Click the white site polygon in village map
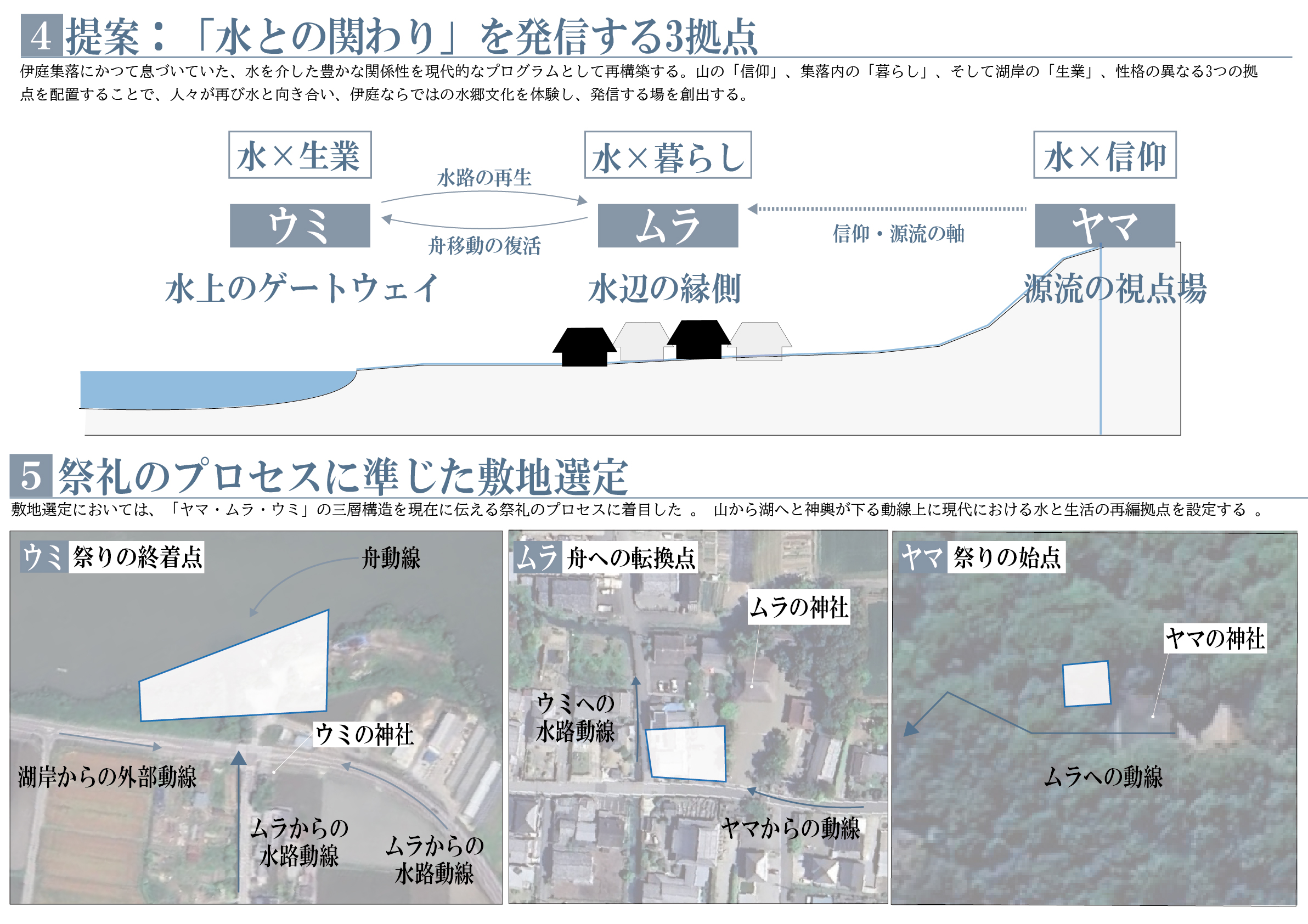 pyautogui.click(x=687, y=753)
